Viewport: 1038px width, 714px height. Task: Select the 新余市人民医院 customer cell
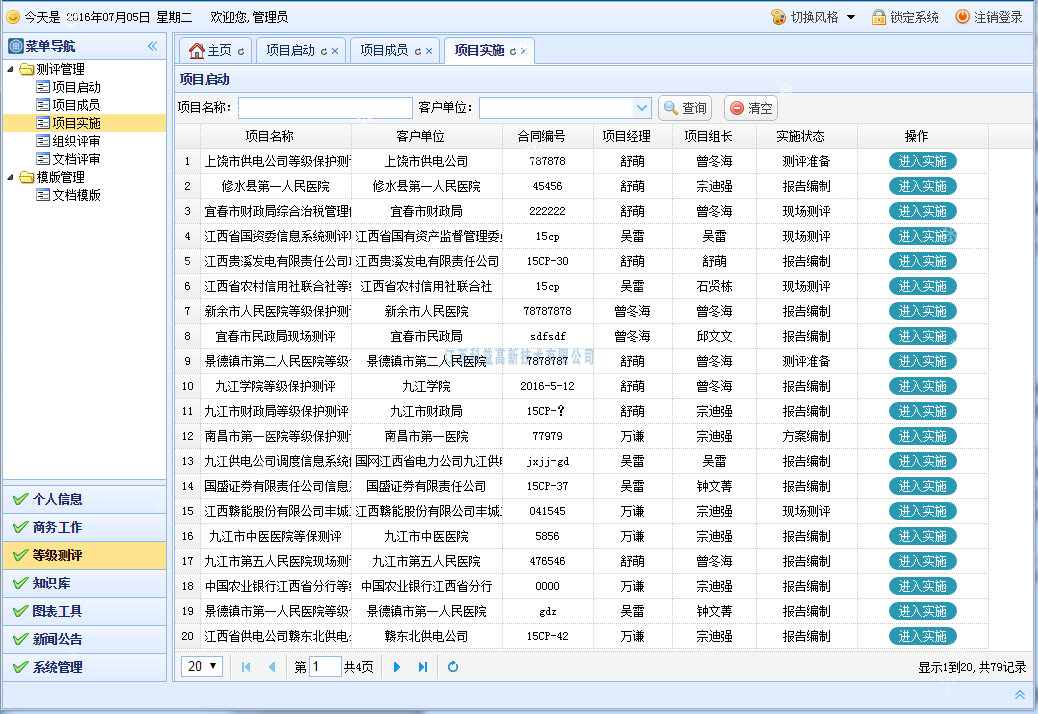click(427, 312)
